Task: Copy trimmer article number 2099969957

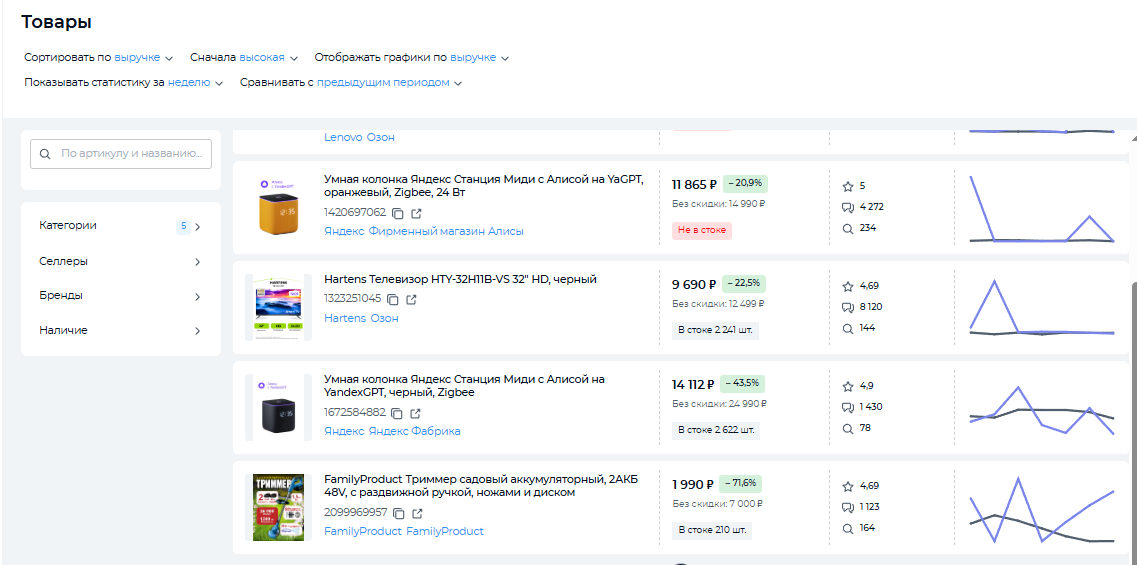Action: click(399, 513)
